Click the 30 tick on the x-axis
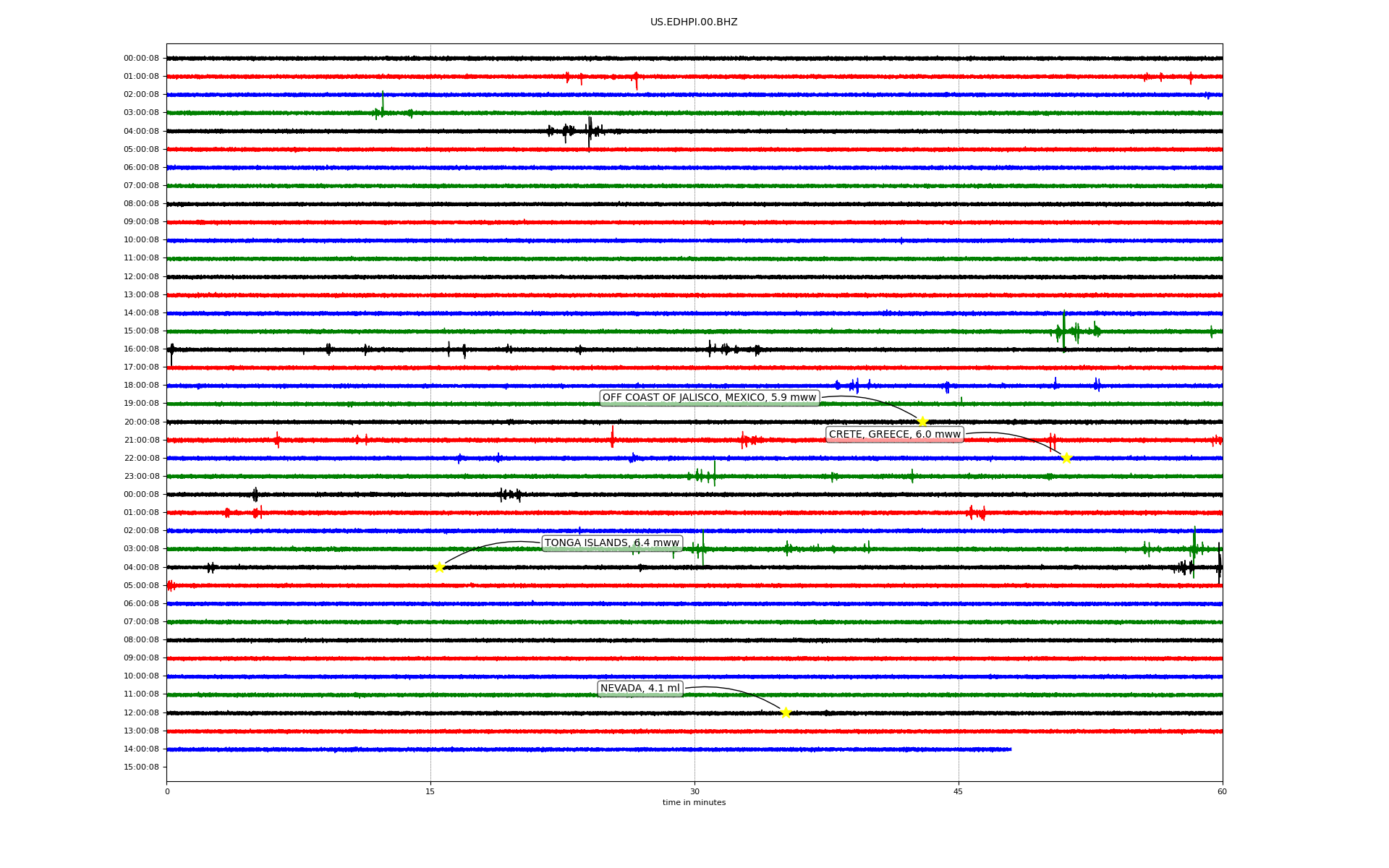 pyautogui.click(x=694, y=792)
